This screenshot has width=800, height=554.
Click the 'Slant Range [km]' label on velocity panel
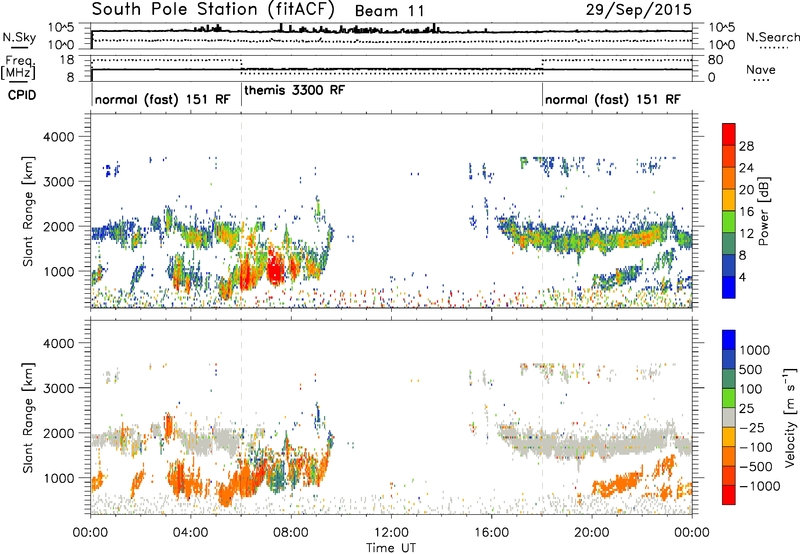point(28,417)
